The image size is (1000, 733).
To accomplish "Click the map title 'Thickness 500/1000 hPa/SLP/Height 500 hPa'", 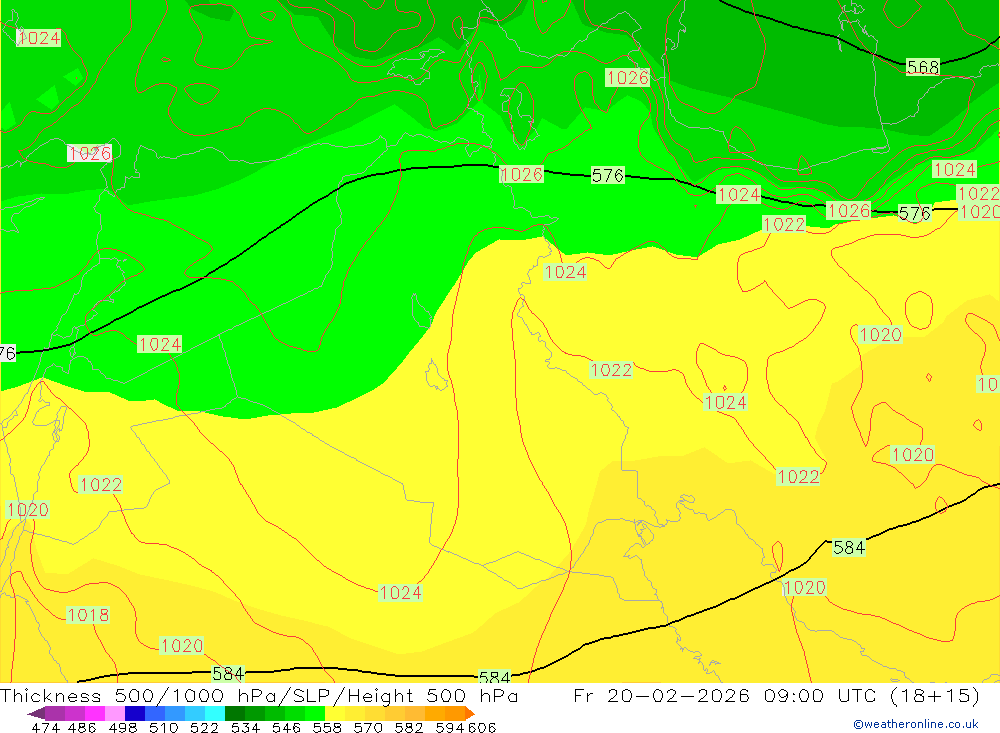I will [259, 695].
